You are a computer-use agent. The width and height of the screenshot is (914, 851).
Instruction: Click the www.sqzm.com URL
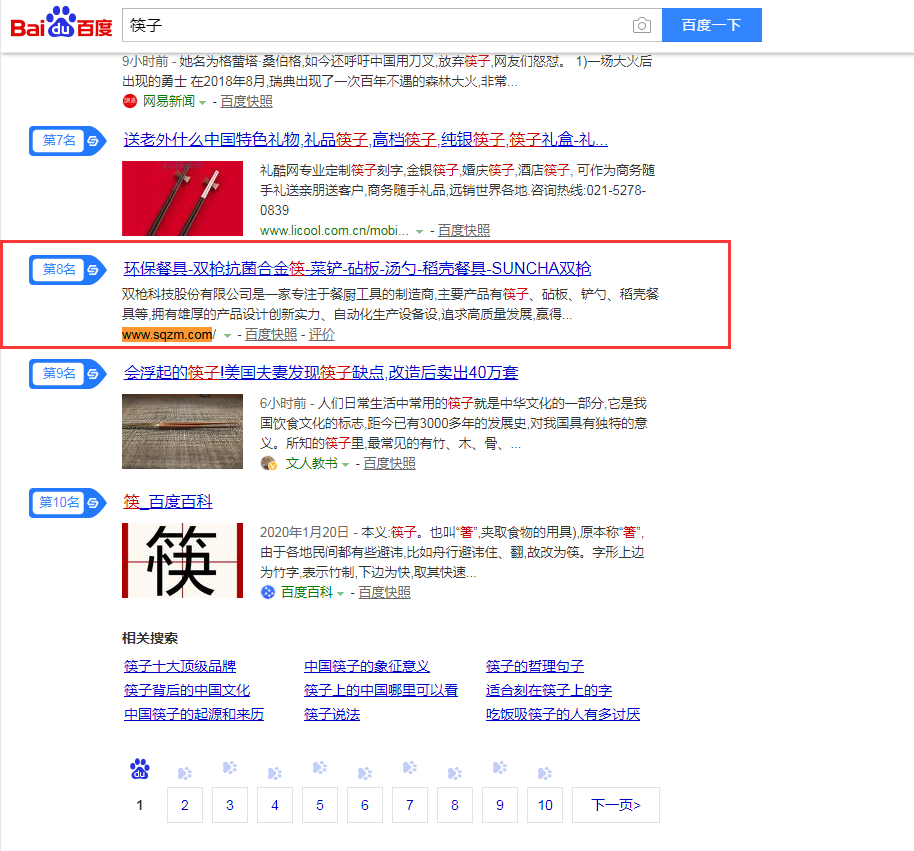(168, 335)
